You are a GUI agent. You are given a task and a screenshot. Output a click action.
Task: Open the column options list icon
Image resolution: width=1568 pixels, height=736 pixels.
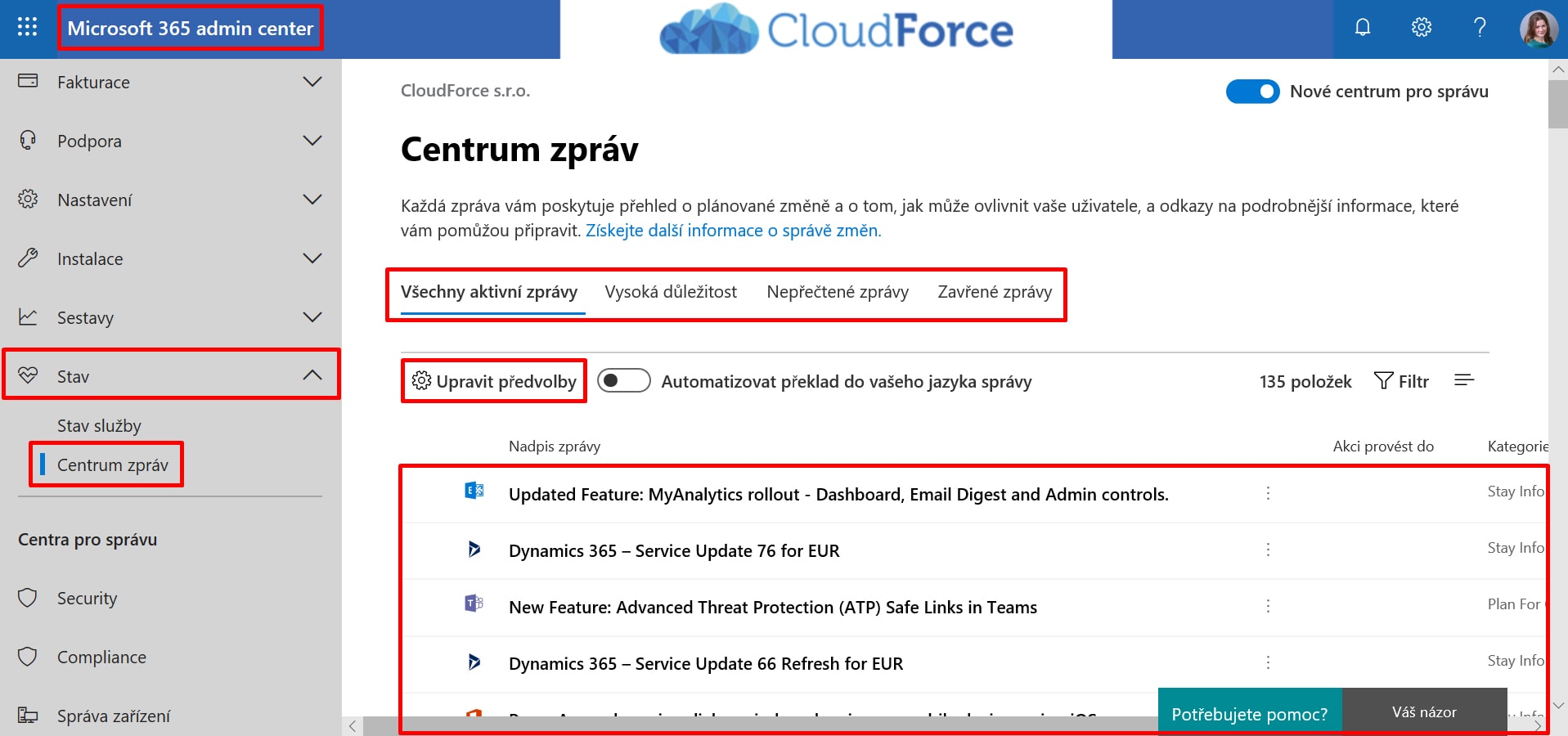click(1464, 380)
